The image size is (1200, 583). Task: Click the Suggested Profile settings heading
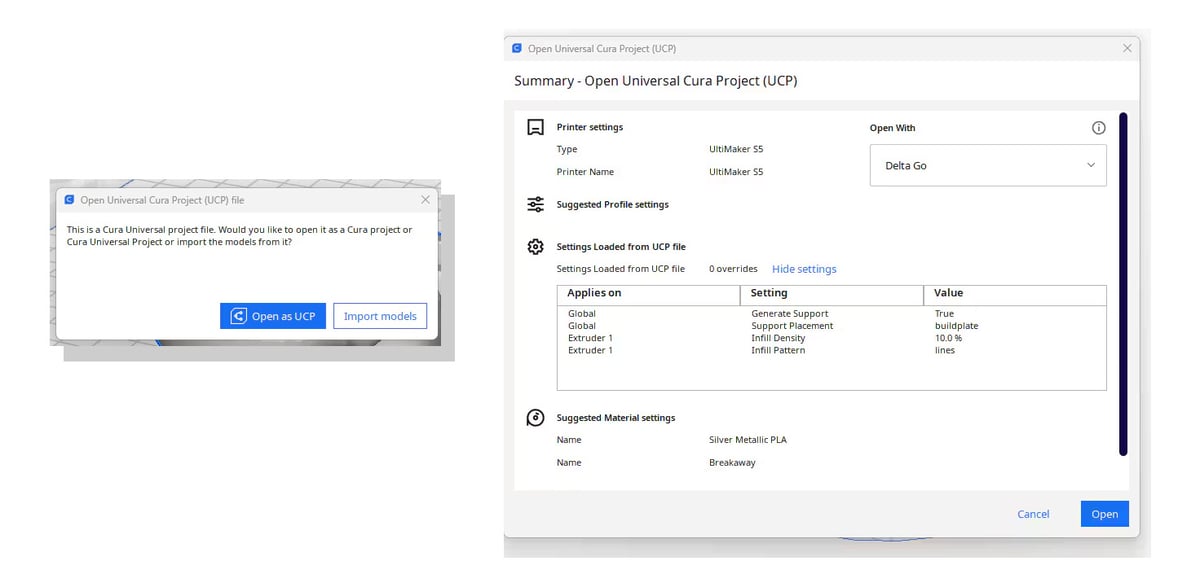(x=612, y=205)
